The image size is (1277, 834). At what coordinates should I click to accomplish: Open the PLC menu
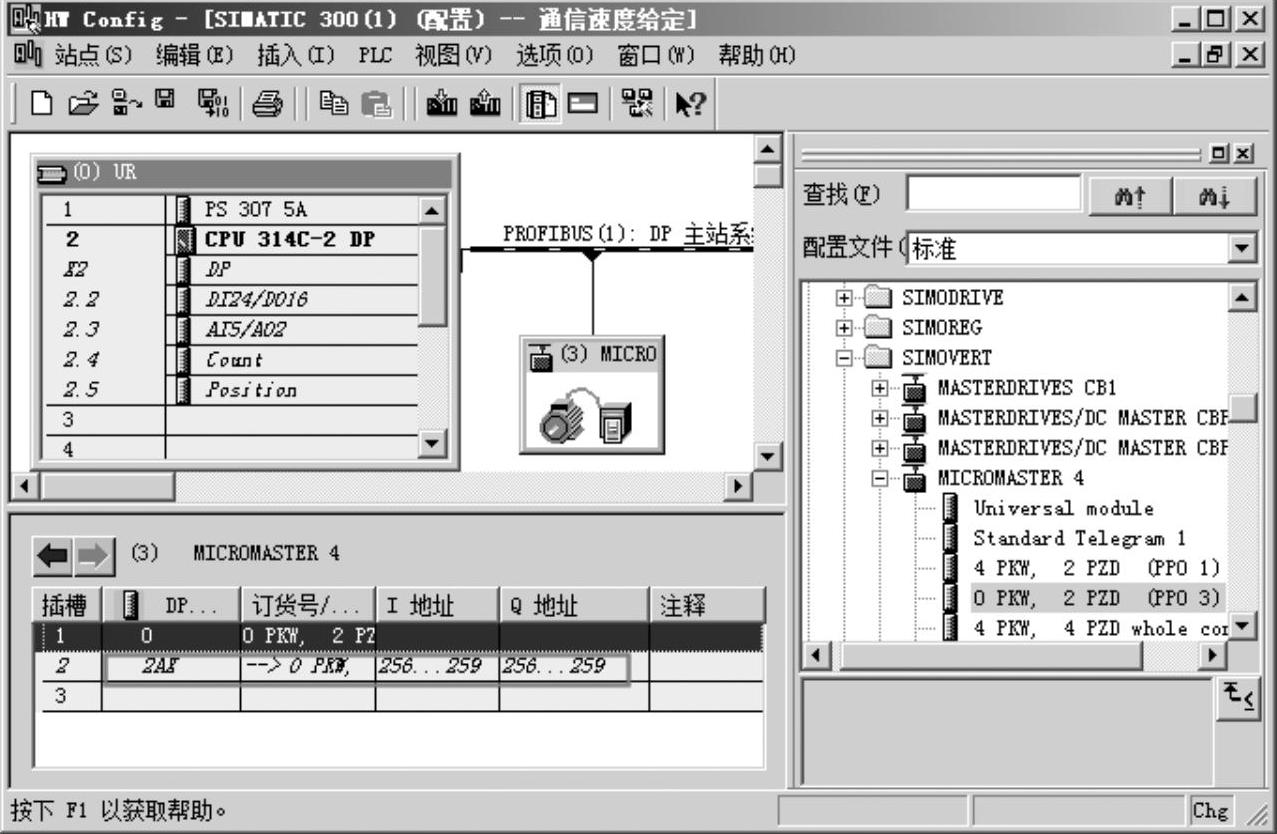[375, 54]
